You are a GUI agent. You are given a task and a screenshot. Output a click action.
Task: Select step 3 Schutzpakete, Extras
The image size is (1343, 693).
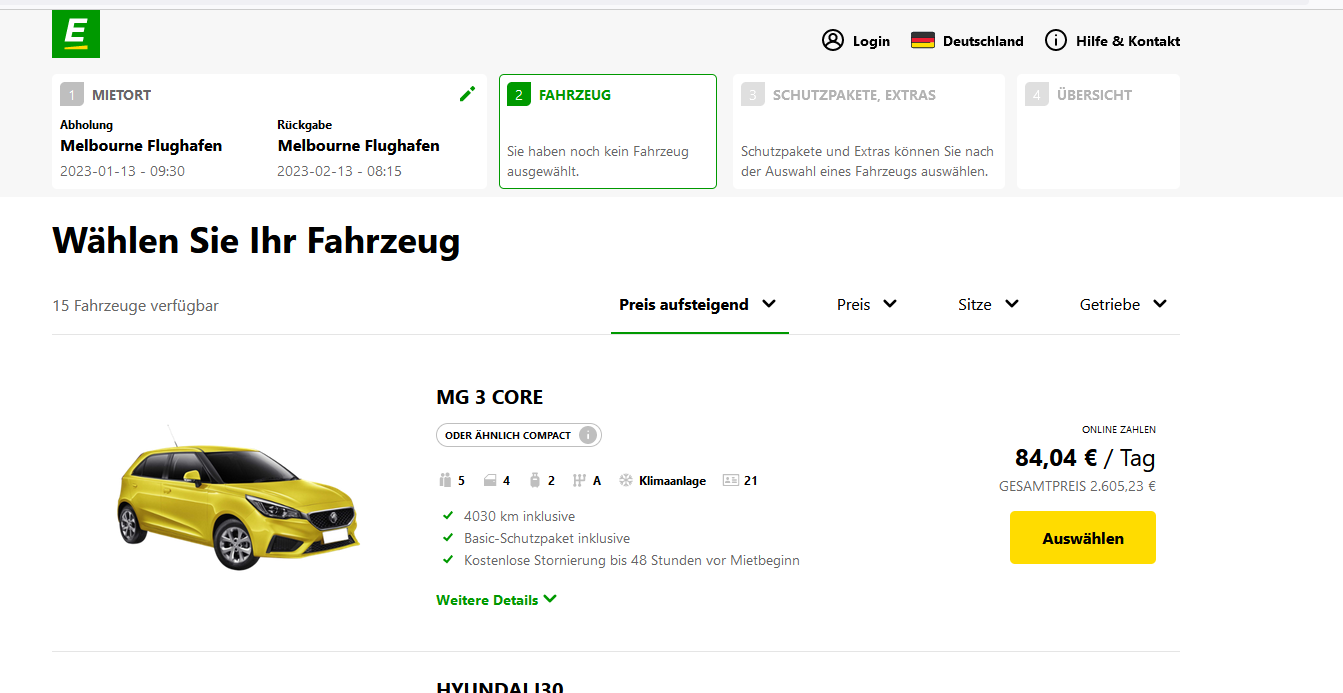coord(868,131)
